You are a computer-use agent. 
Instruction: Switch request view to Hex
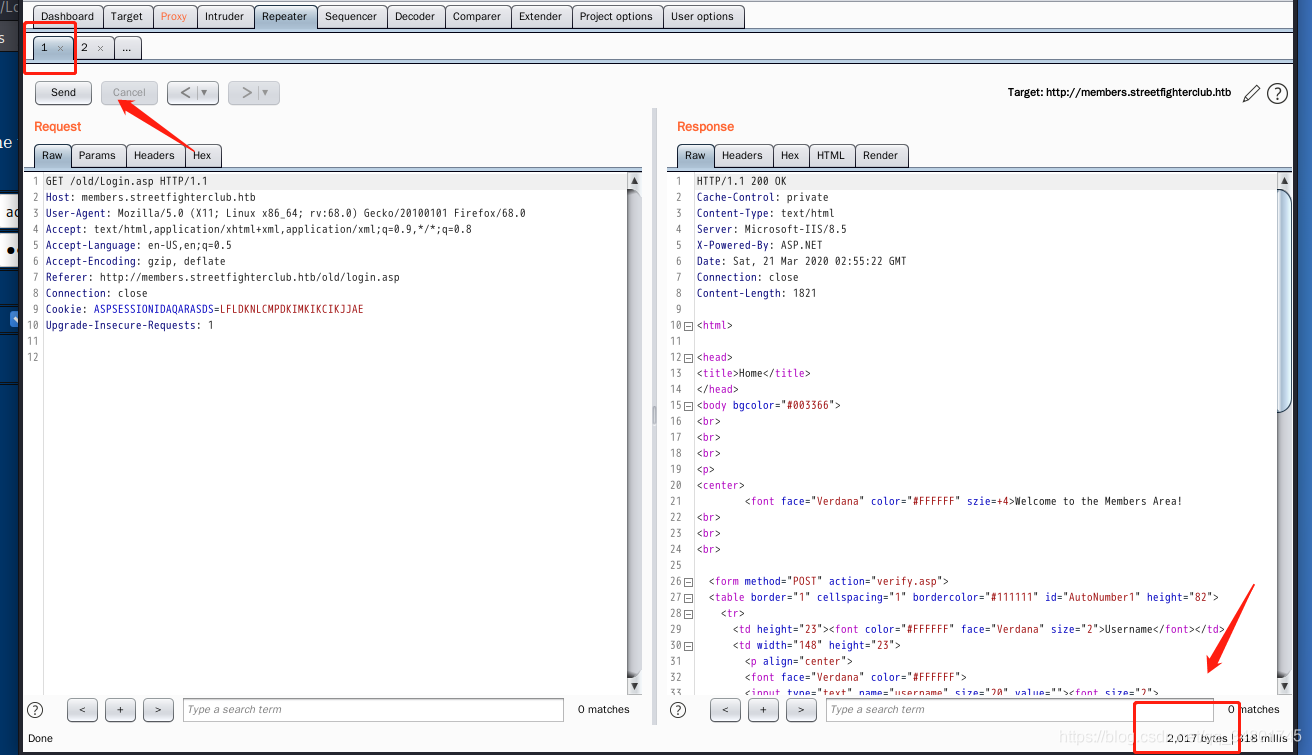[202, 155]
